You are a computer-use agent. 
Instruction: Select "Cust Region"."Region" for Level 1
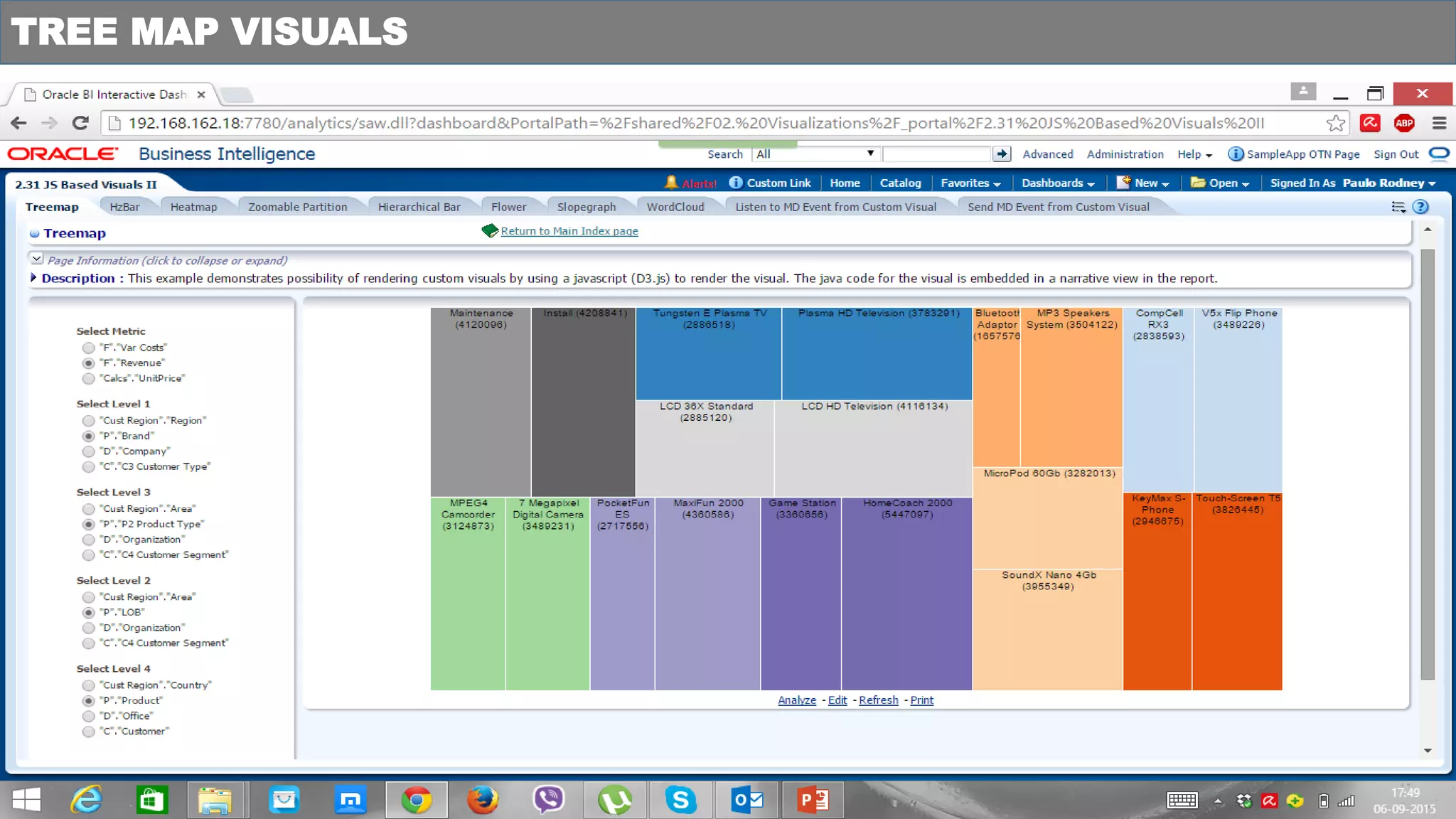[x=88, y=421]
